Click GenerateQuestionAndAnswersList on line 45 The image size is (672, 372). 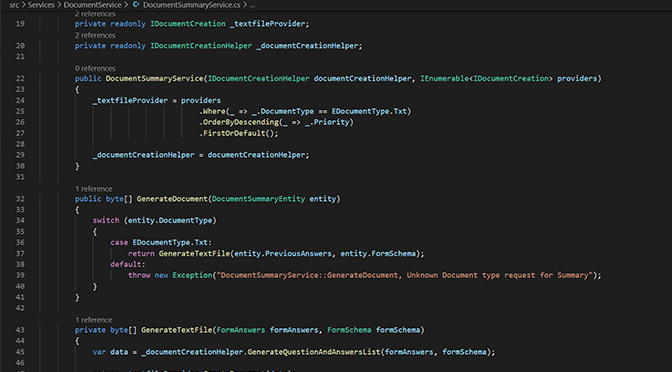tap(314, 352)
